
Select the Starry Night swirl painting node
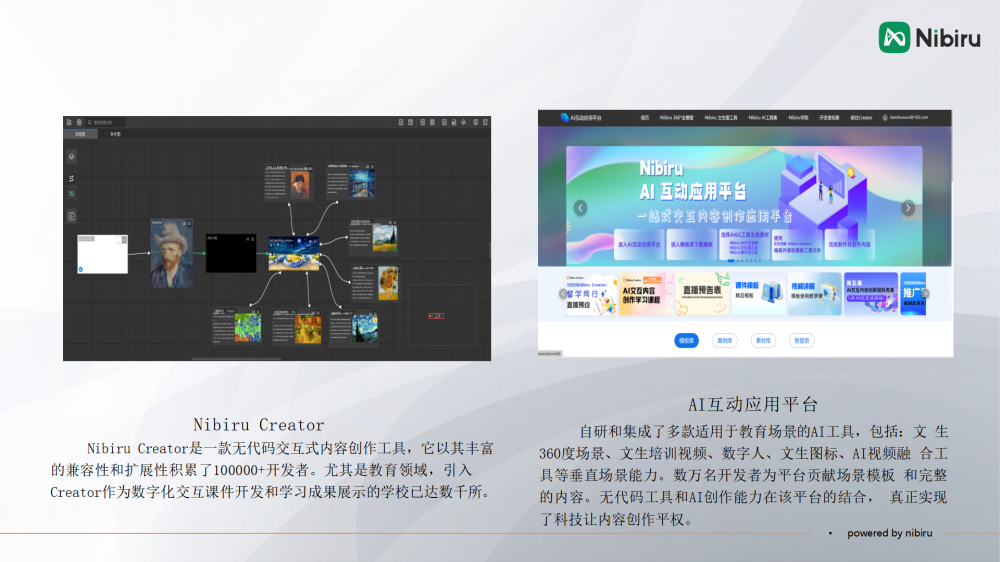[354, 328]
